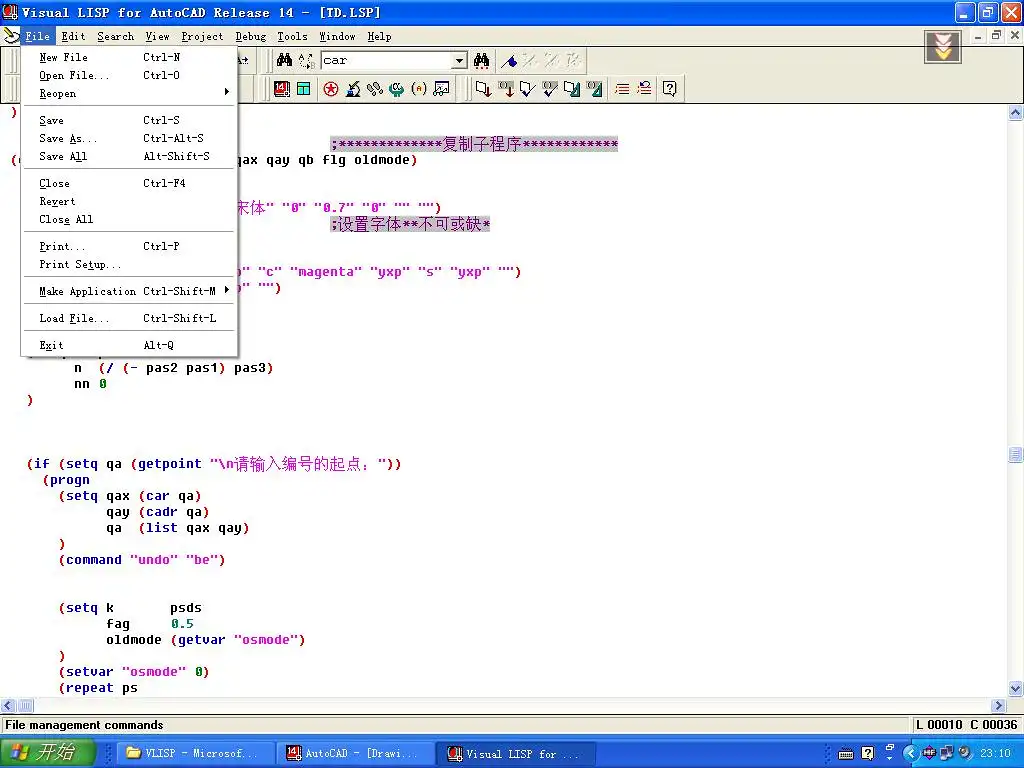Click the Uncomment block icon
1024x768 pixels.
(x=644, y=89)
